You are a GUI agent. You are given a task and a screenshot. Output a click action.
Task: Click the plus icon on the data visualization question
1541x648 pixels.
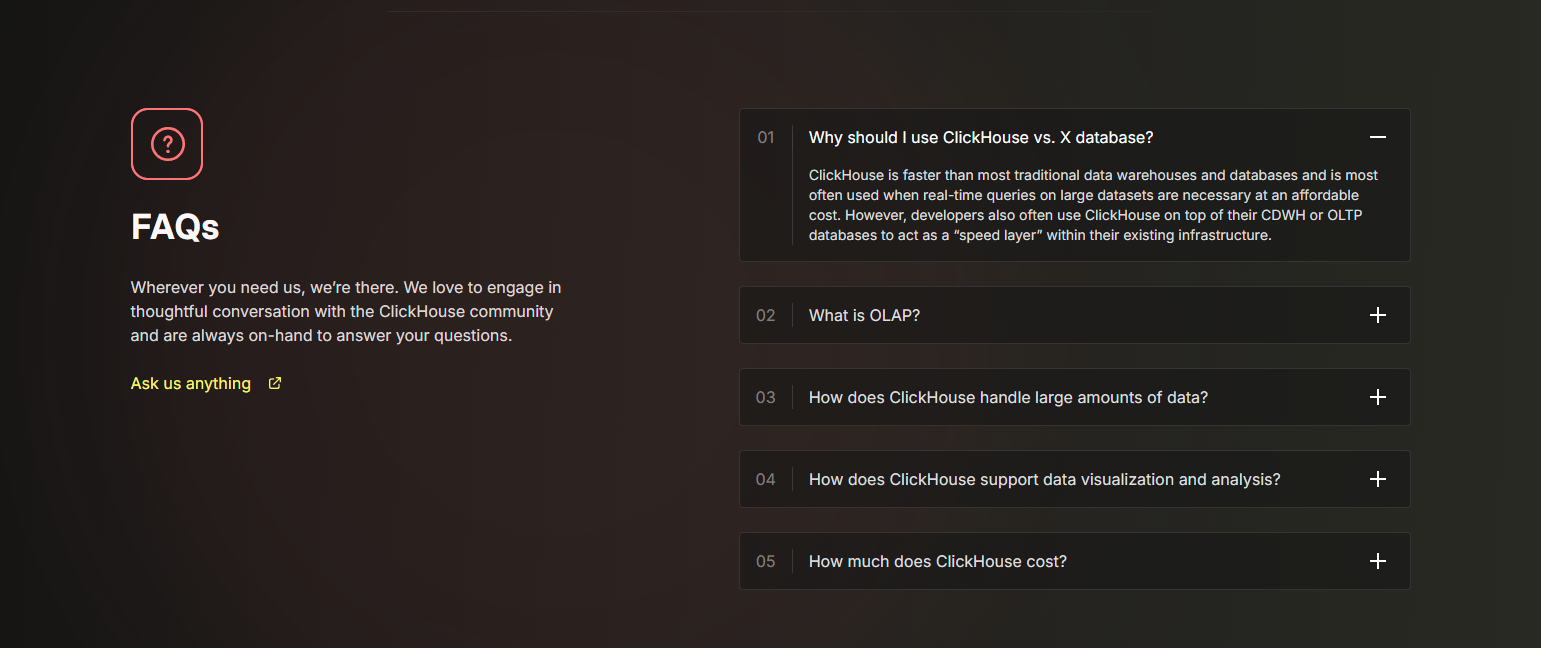click(x=1377, y=478)
